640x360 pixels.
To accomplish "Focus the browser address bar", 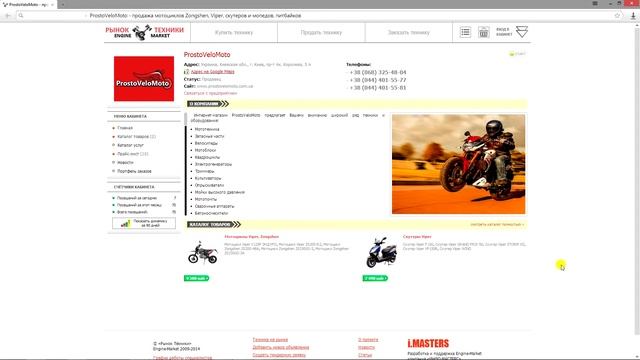I will (x=318, y=16).
